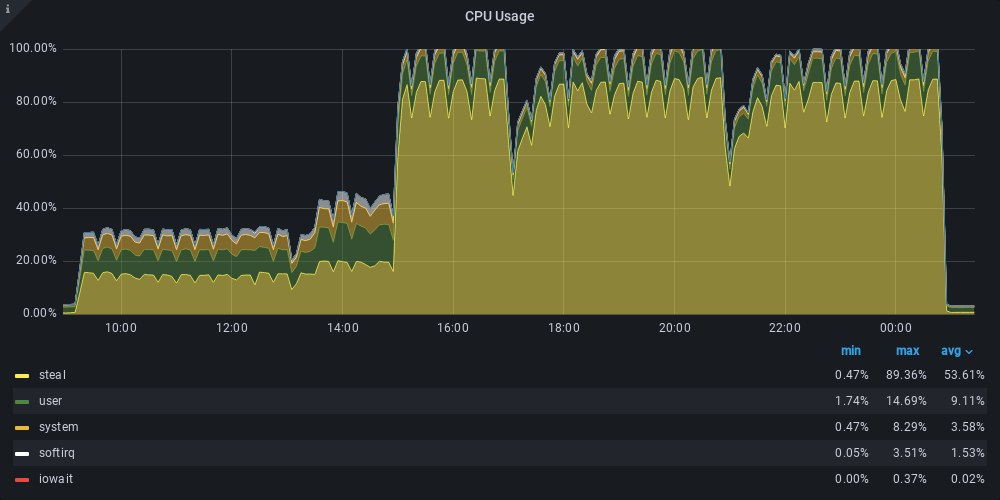Click the sort chevron beside avg
The width and height of the screenshot is (1000, 500).
968,352
